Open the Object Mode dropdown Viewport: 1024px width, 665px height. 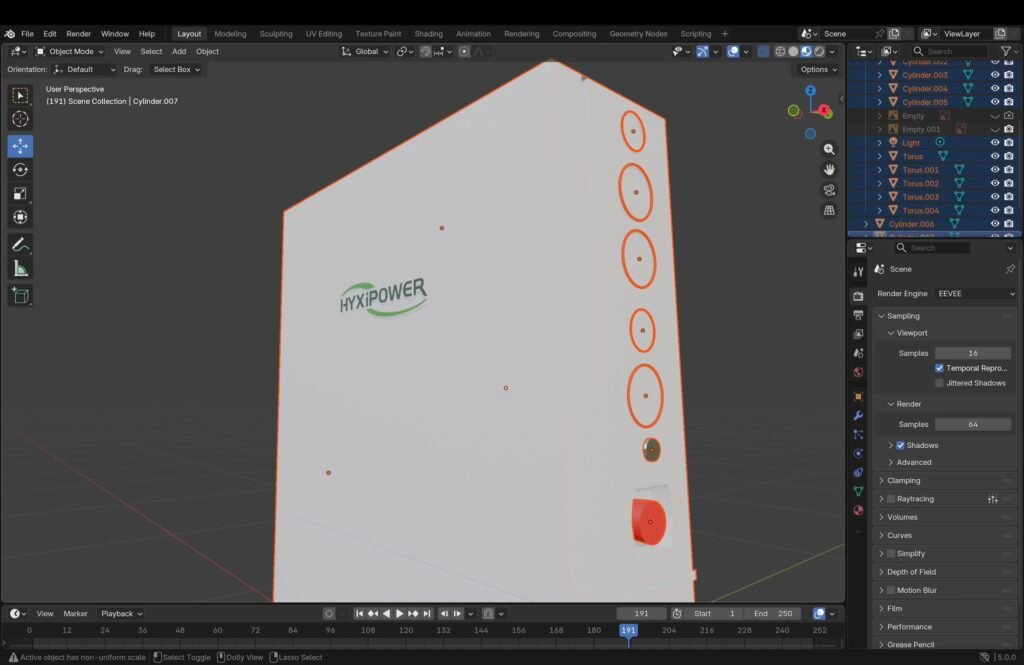coord(70,51)
